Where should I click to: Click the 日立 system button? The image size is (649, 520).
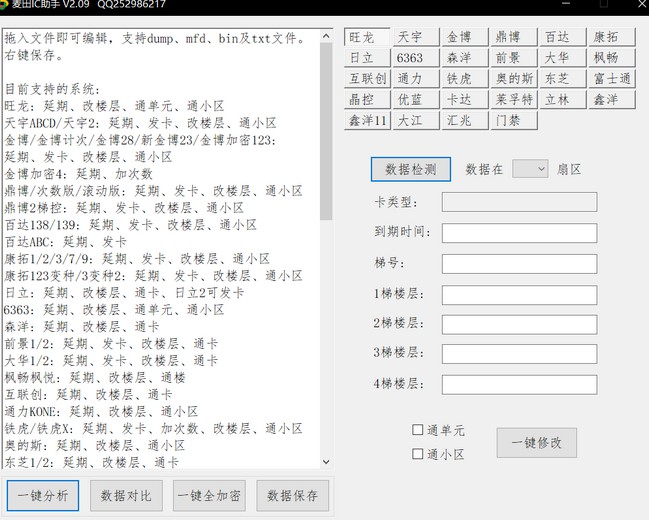367,58
